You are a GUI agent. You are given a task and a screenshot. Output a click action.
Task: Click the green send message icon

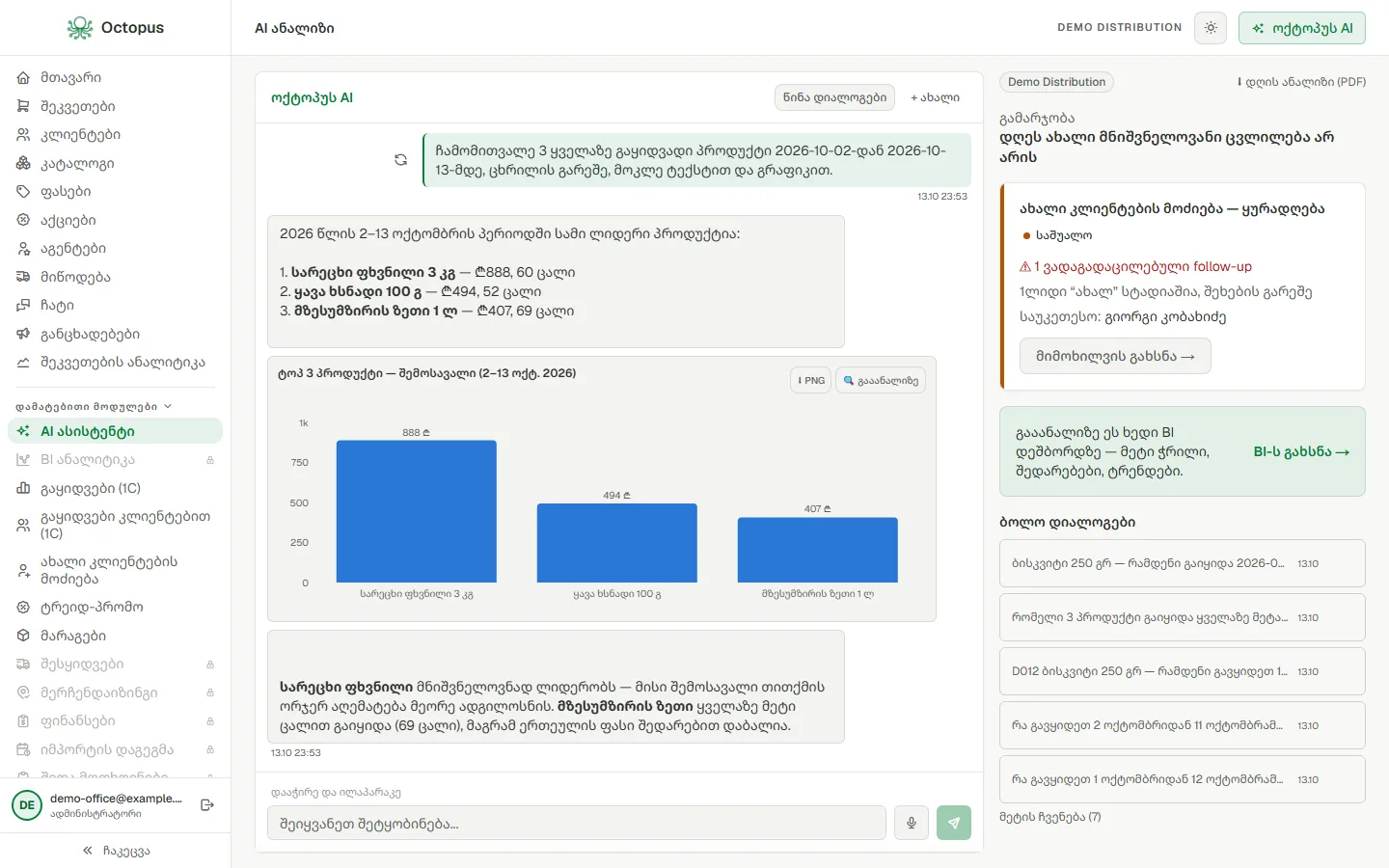(954, 823)
